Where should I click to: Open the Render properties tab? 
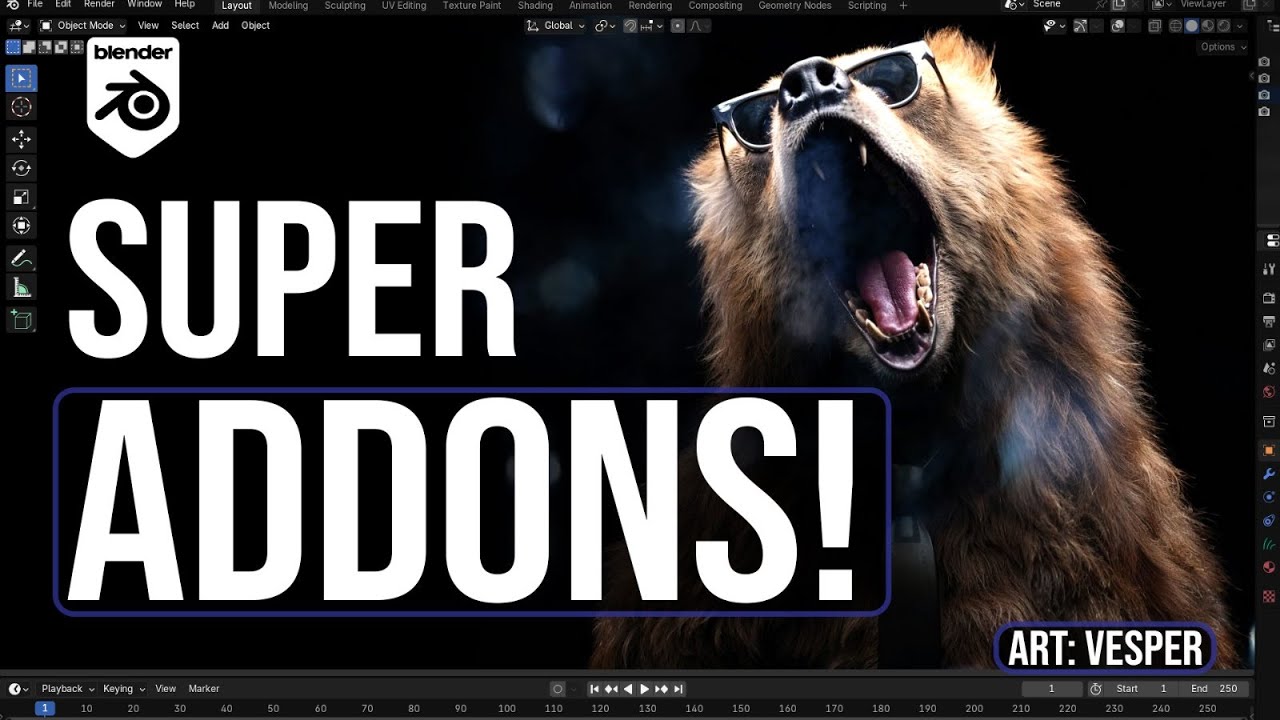pos(1270,298)
